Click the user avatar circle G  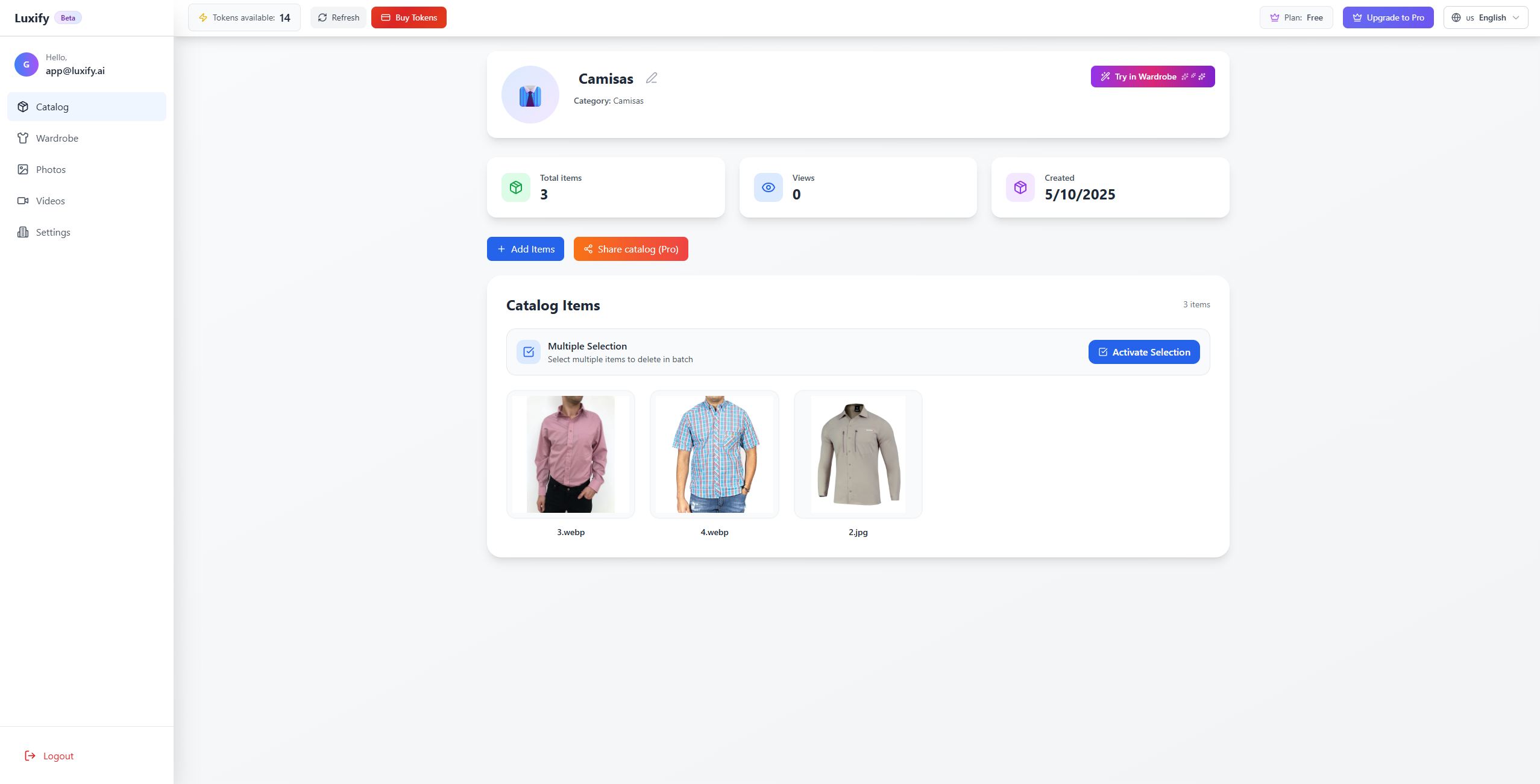(27, 64)
